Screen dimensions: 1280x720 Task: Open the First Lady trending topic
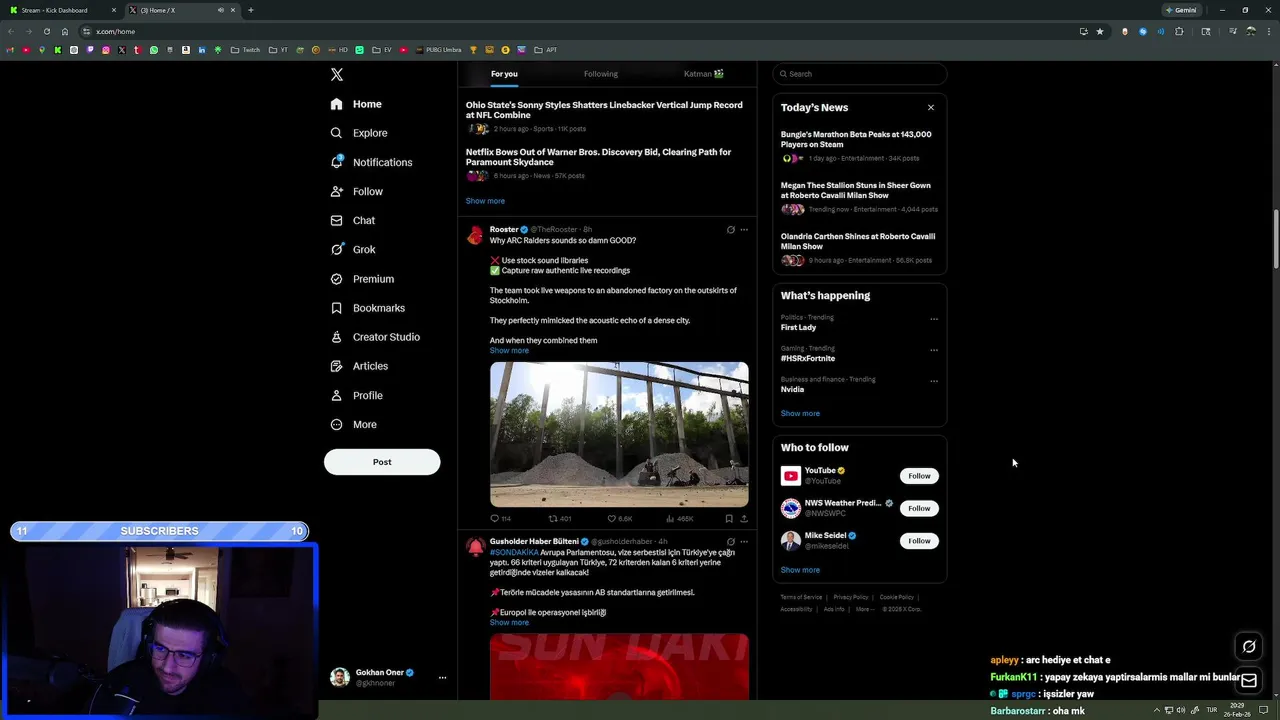[798, 328]
